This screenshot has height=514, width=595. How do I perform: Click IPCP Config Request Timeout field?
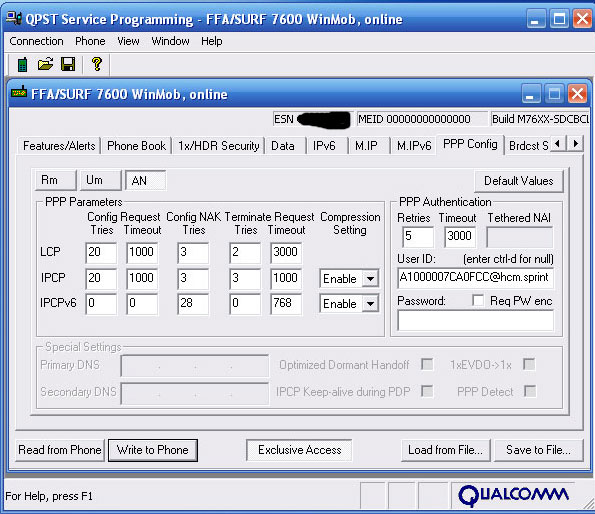(x=142, y=278)
